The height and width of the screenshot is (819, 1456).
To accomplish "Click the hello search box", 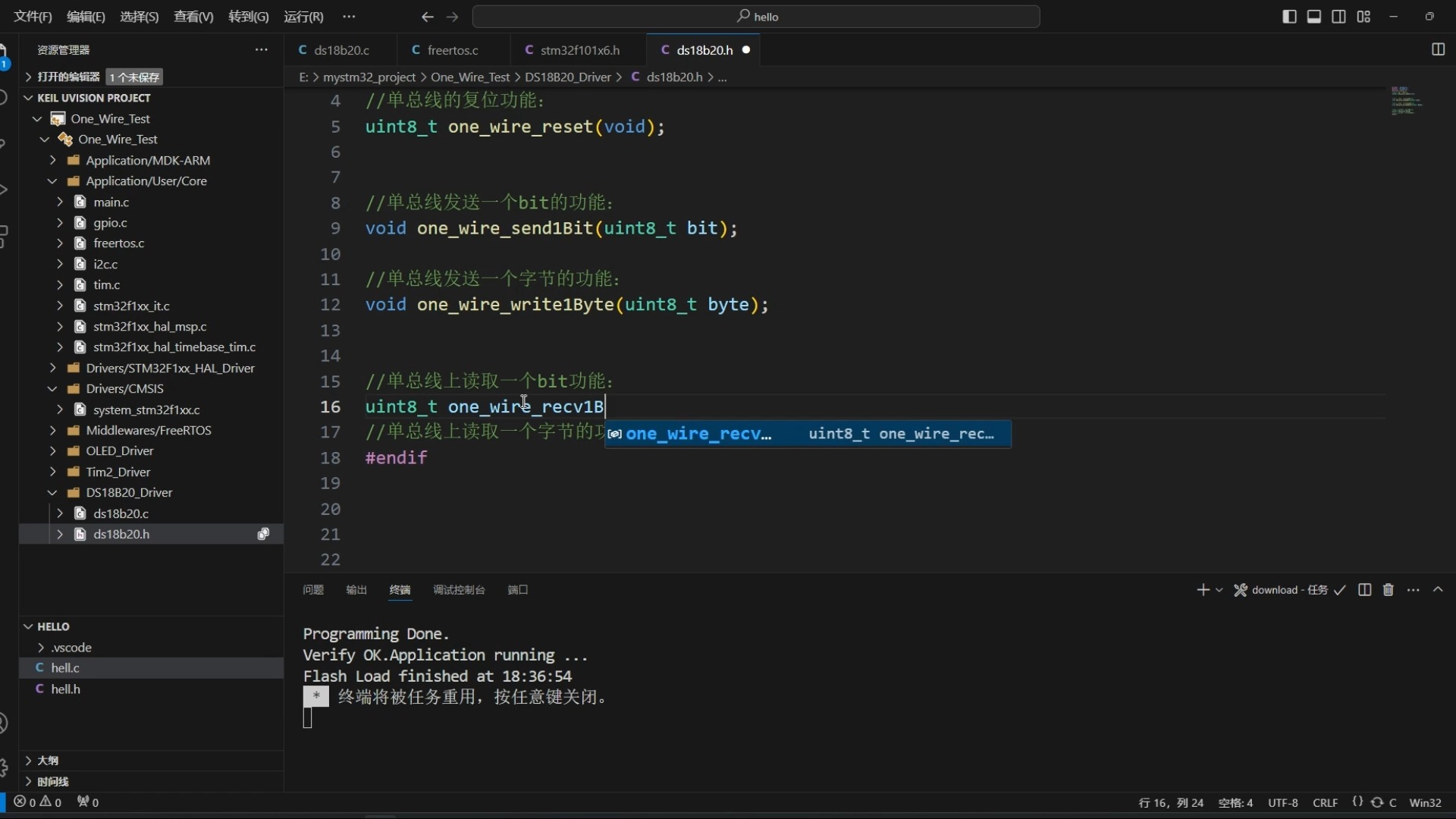I will tap(756, 17).
